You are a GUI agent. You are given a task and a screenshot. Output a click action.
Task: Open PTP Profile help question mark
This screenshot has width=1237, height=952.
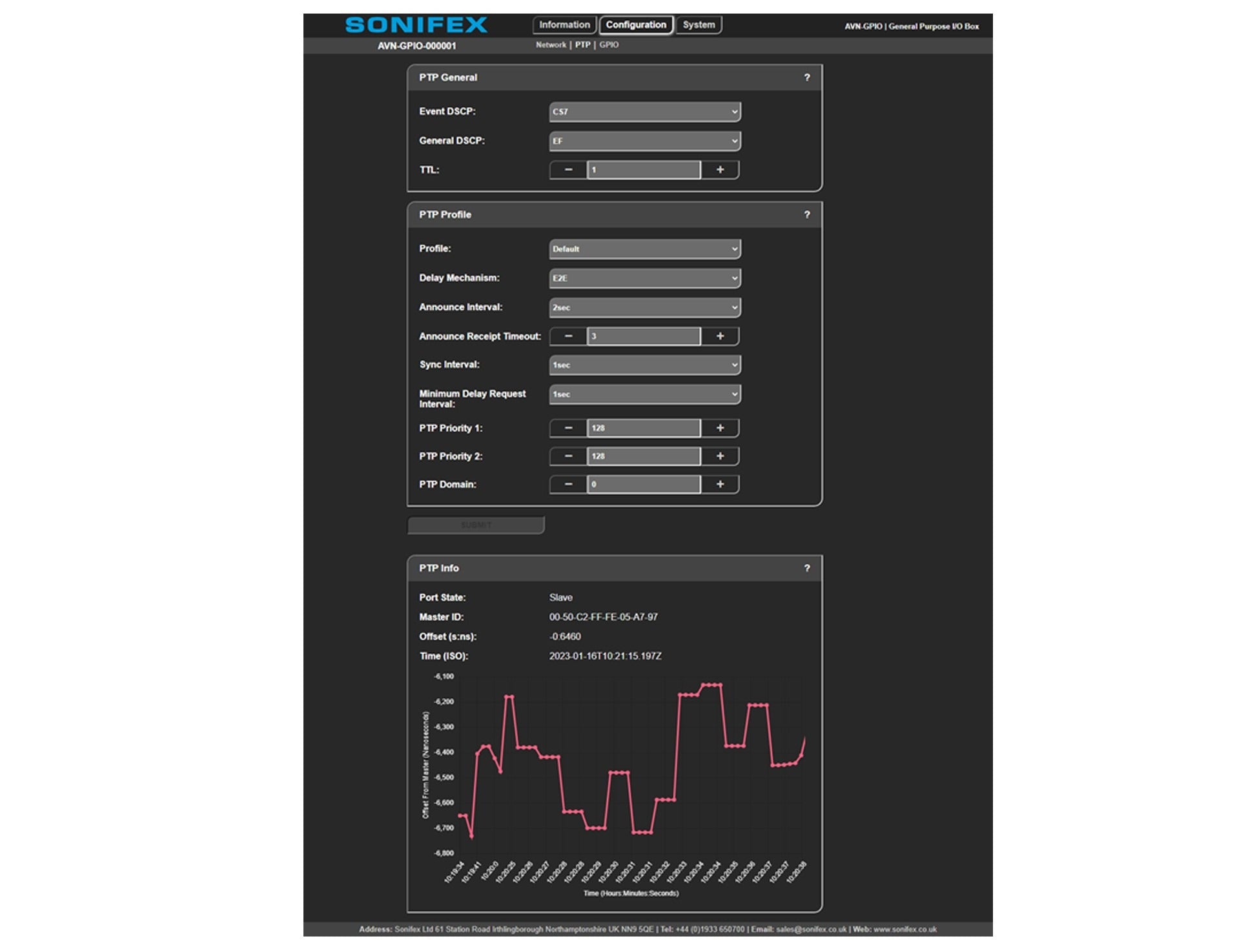click(806, 214)
